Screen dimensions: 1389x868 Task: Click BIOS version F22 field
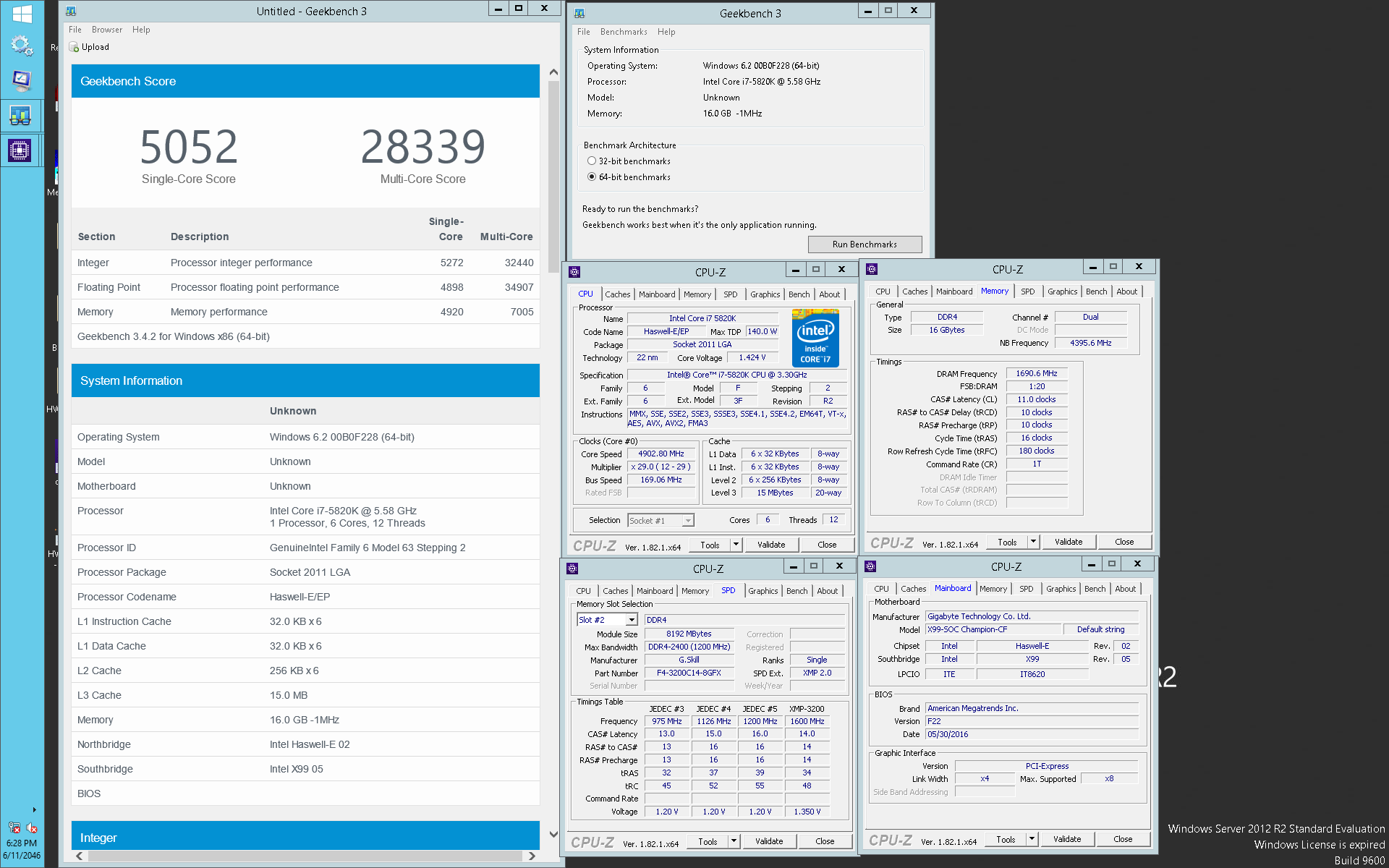tap(1032, 721)
